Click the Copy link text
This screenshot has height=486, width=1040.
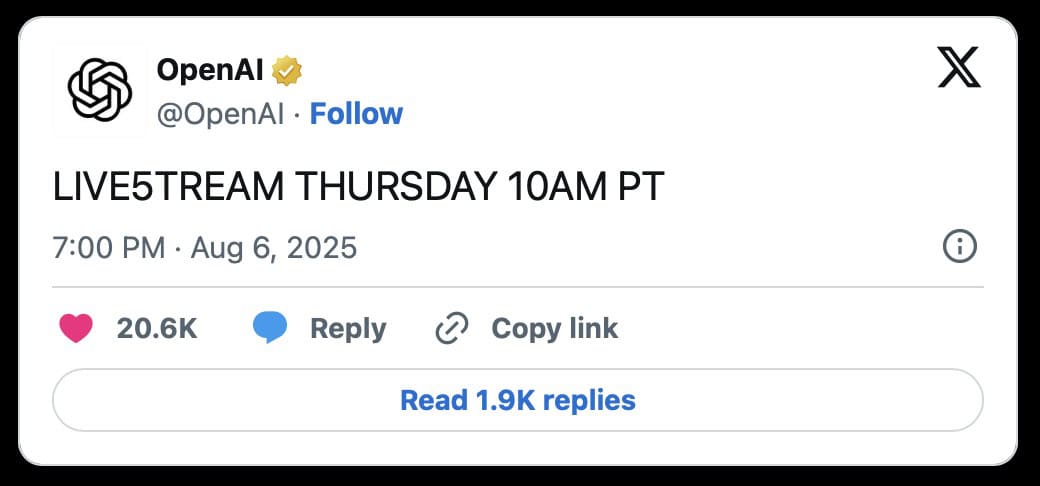554,329
